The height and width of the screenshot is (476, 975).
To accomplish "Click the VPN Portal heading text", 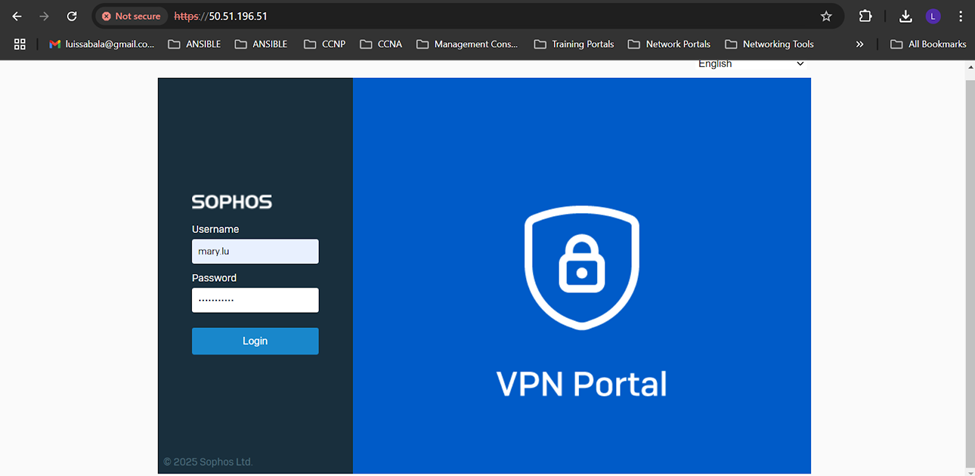I will pos(581,384).
